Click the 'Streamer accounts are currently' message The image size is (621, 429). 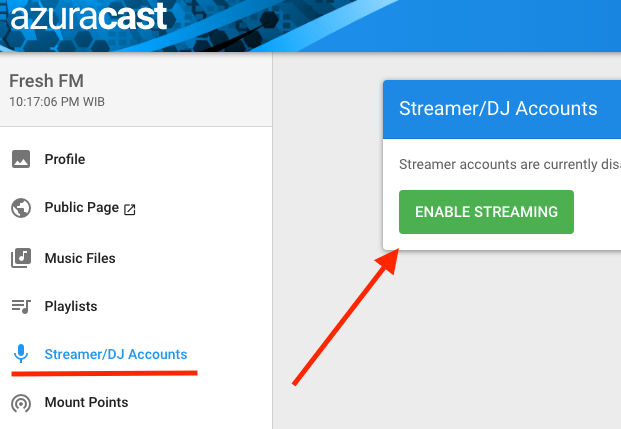(x=510, y=164)
